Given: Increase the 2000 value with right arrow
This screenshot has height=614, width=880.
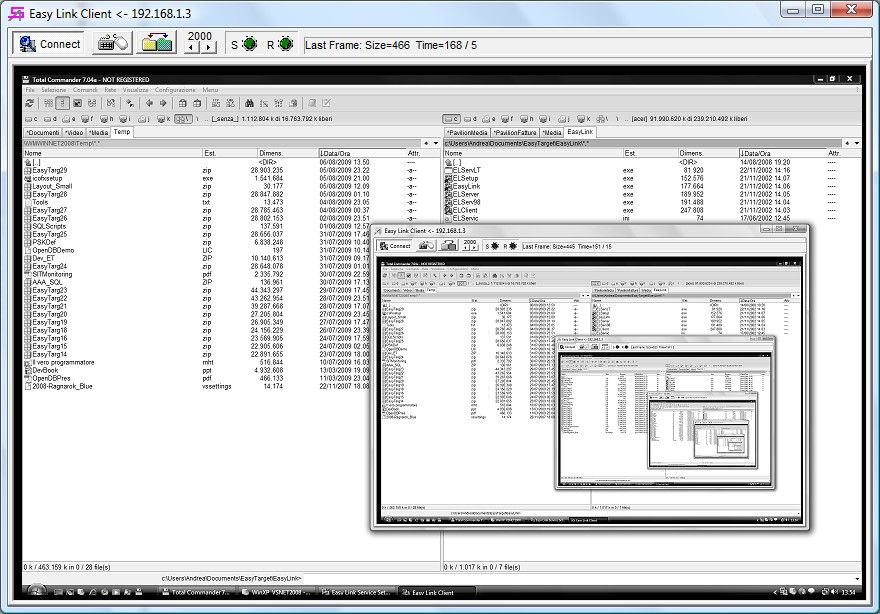Looking at the screenshot, I should point(208,48).
